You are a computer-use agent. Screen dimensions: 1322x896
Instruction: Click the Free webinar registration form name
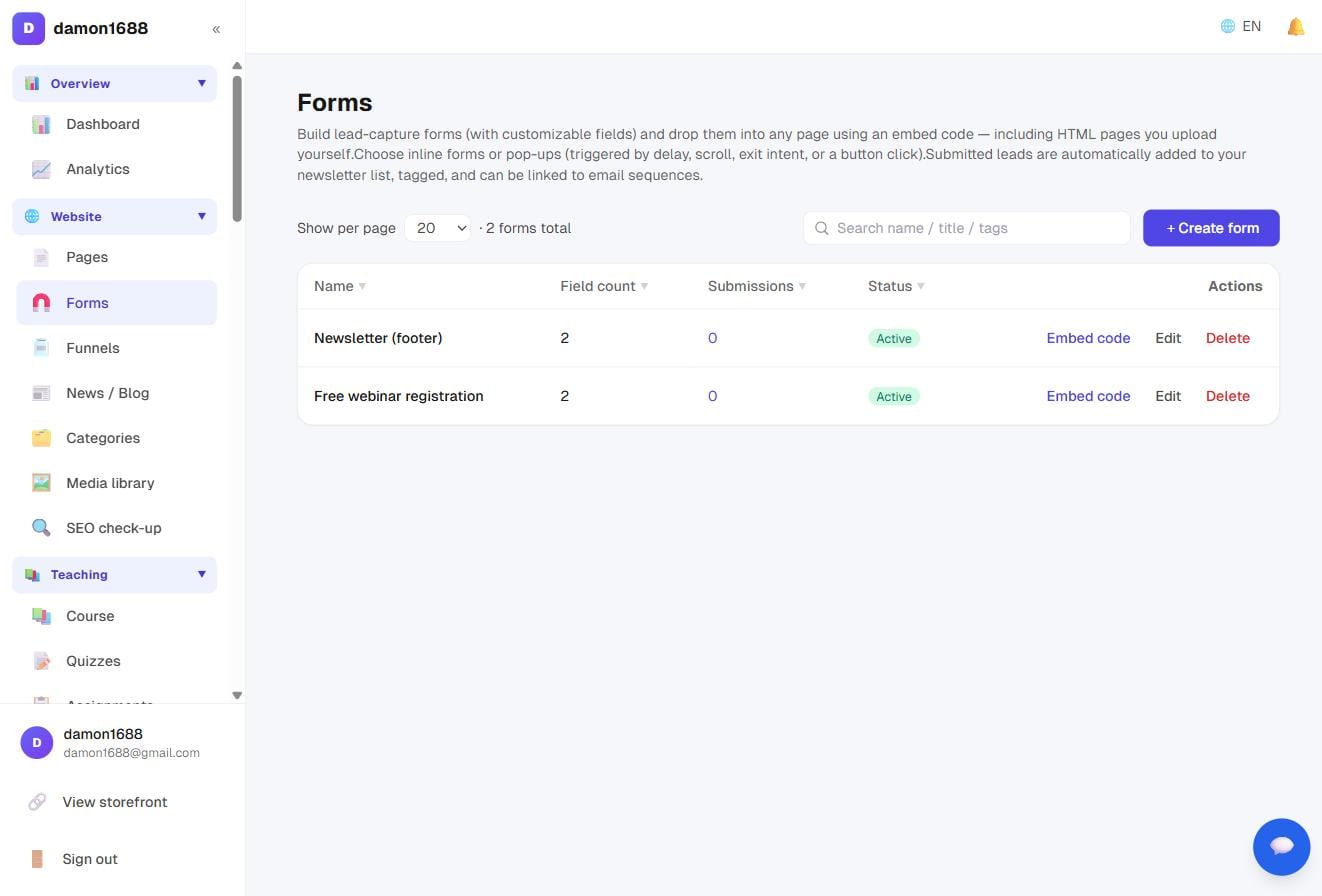(x=399, y=396)
